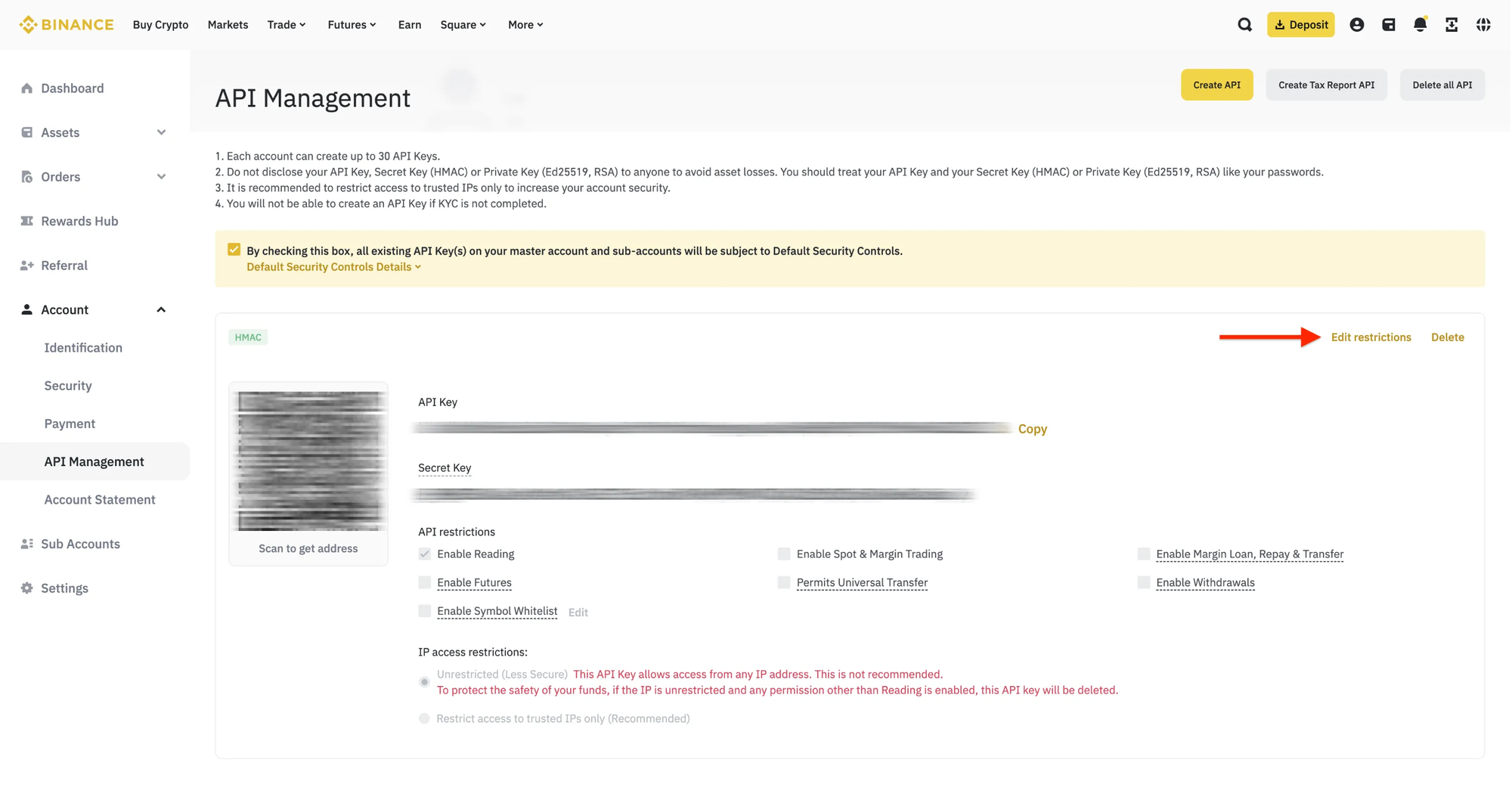The width and height of the screenshot is (1512, 785).
Task: Go to Buy Crypto in top nav
Action: (x=160, y=25)
